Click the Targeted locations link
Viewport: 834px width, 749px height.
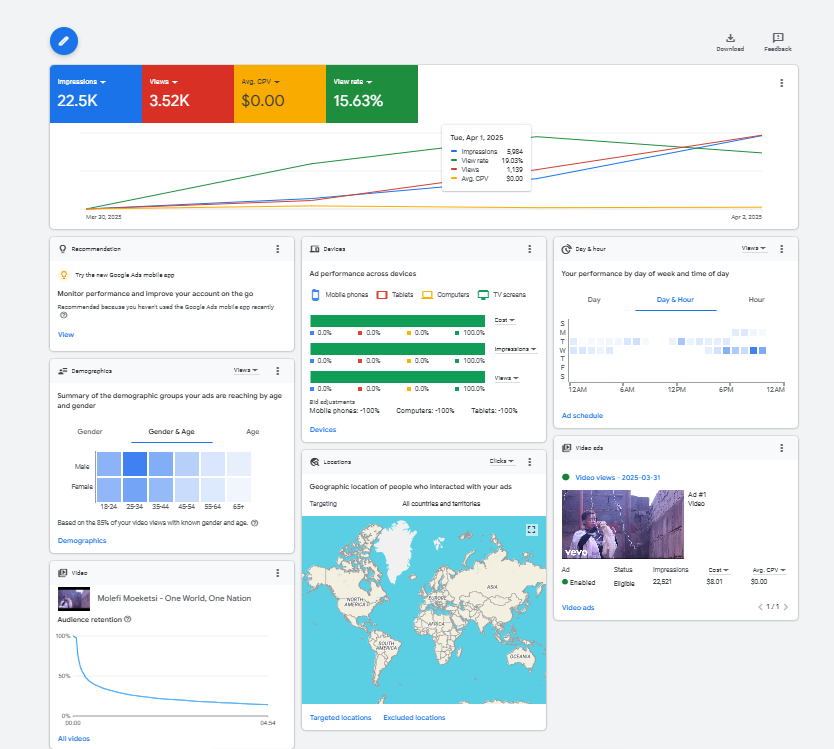(340, 717)
